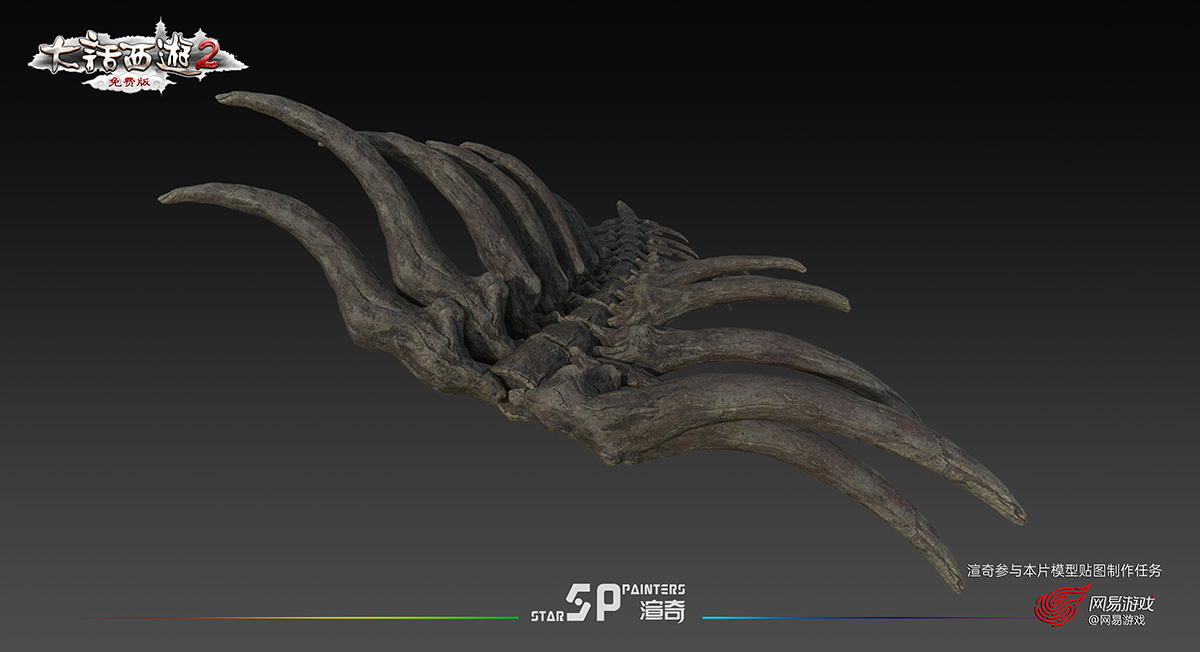Open the @网易游戏 handle link

click(1116, 621)
